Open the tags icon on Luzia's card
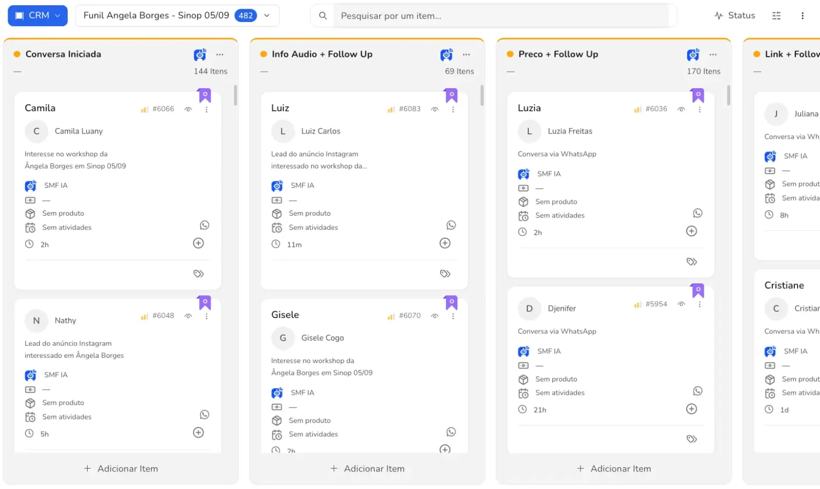The height and width of the screenshot is (489, 820). point(691,261)
